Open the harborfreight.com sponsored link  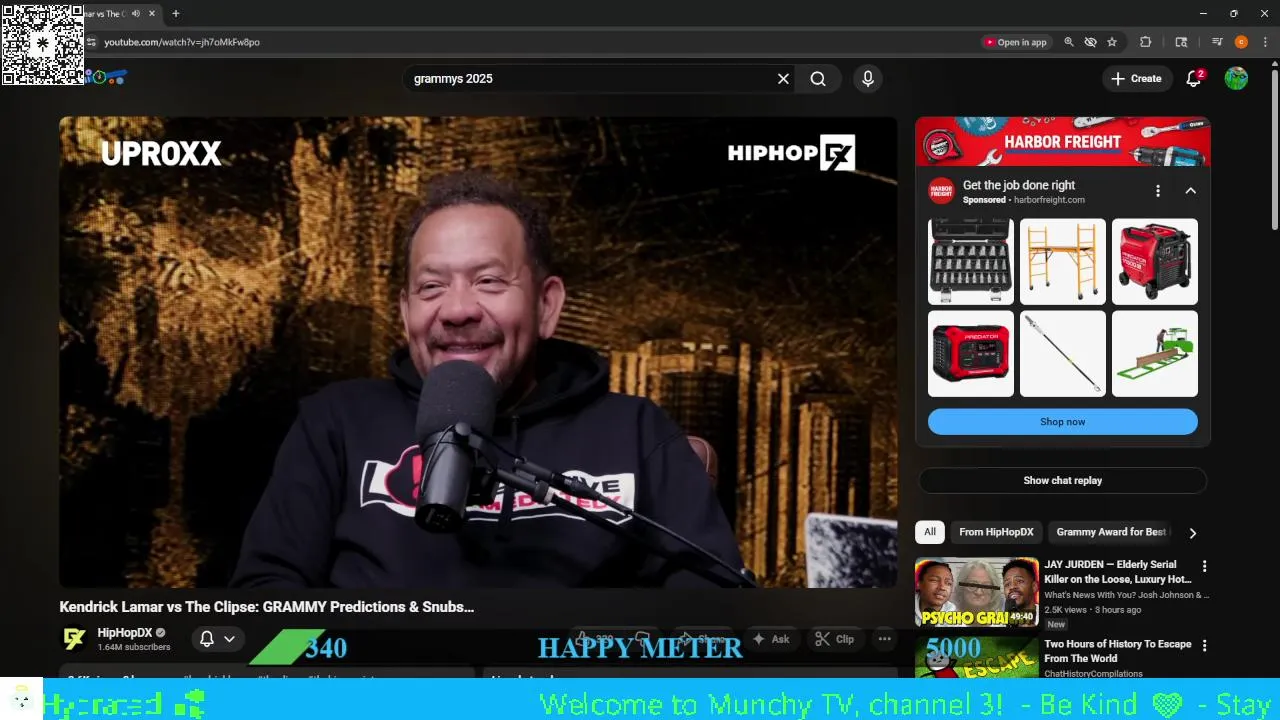(1049, 200)
